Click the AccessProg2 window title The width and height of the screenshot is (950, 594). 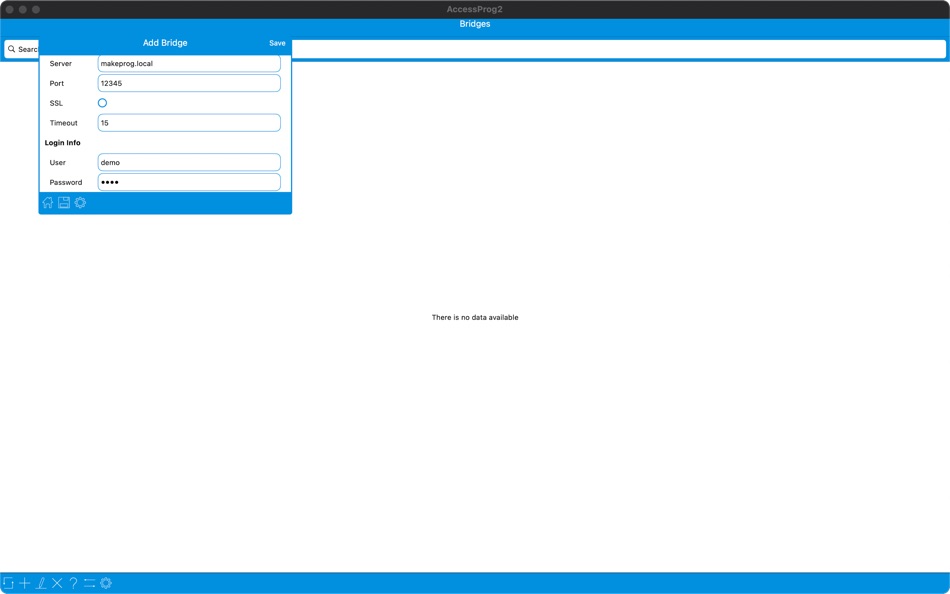474,9
